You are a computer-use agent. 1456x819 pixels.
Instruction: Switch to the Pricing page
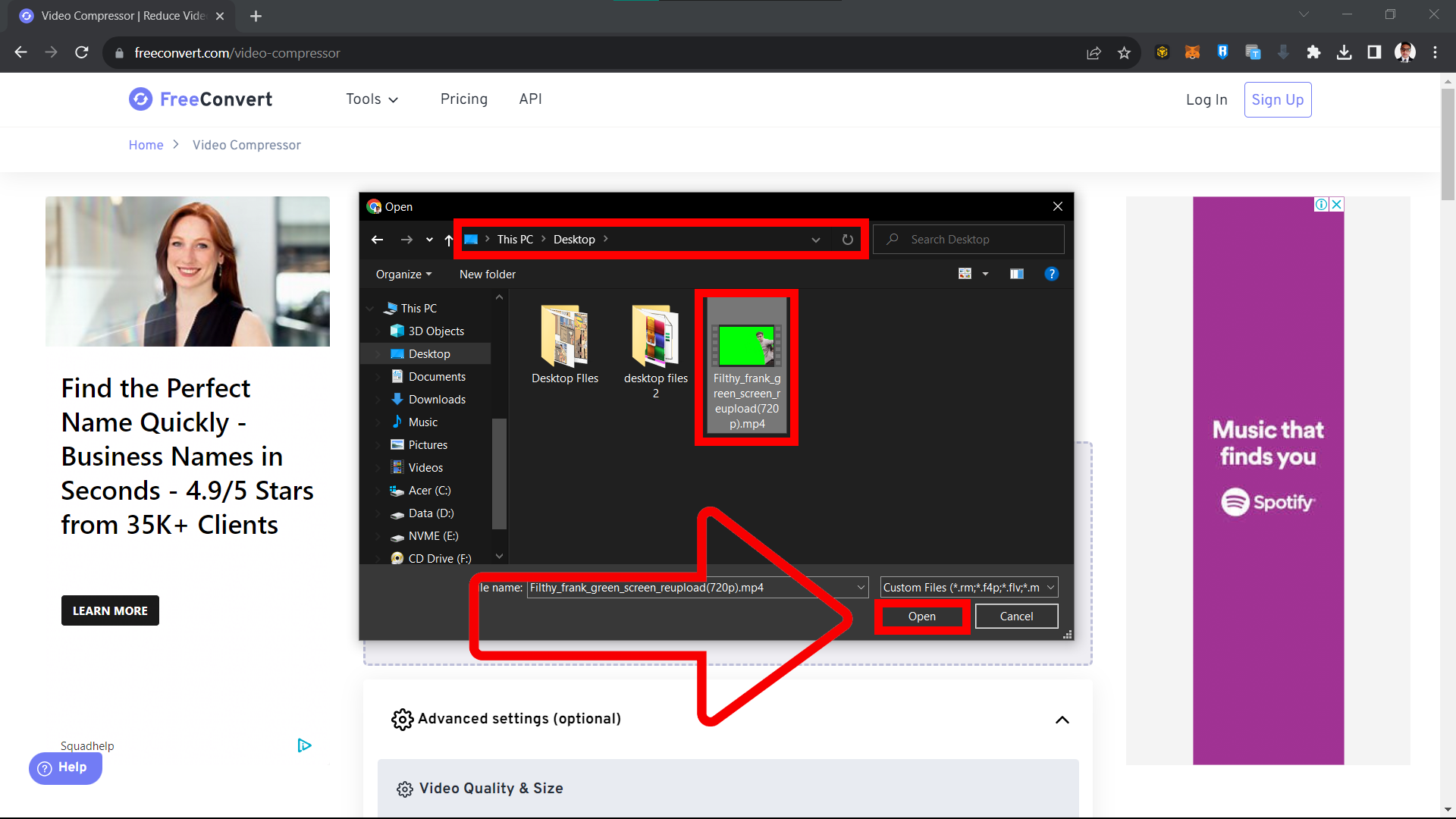[463, 99]
